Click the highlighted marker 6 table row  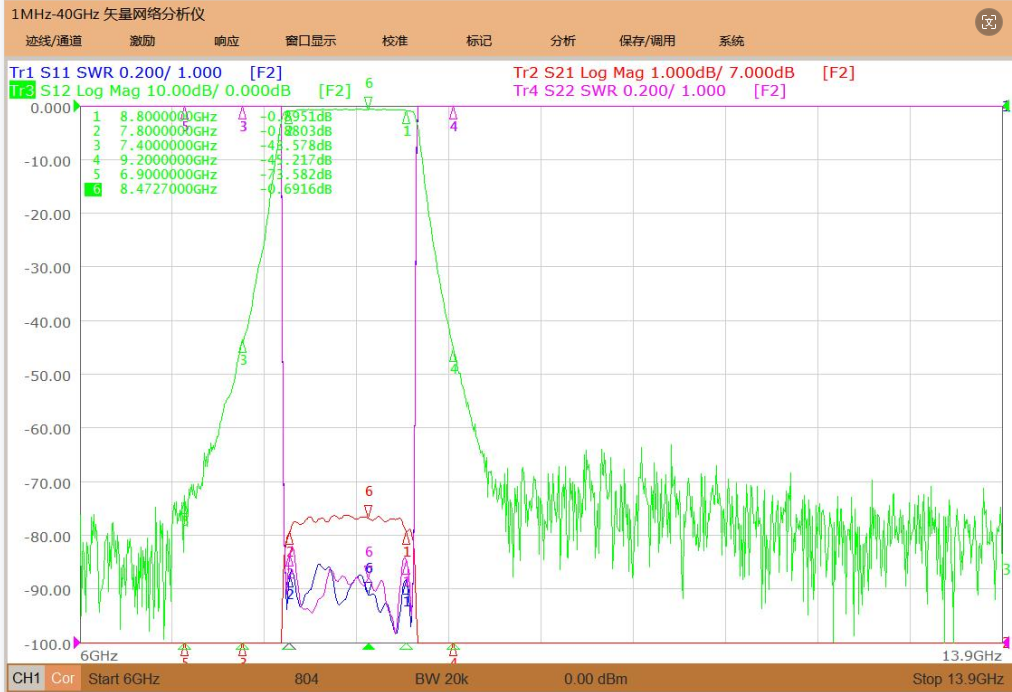point(208,189)
